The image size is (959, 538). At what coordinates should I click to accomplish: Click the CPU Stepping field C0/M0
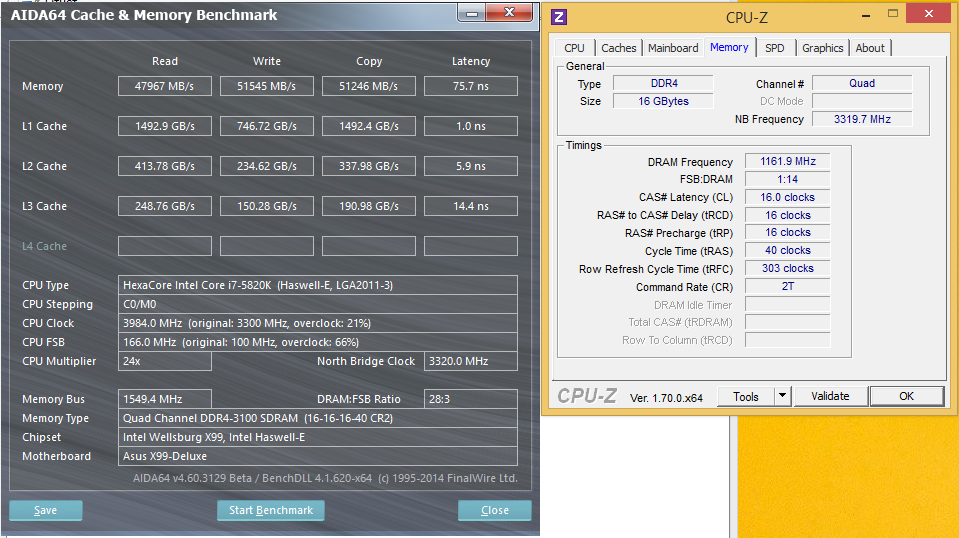click(317, 304)
